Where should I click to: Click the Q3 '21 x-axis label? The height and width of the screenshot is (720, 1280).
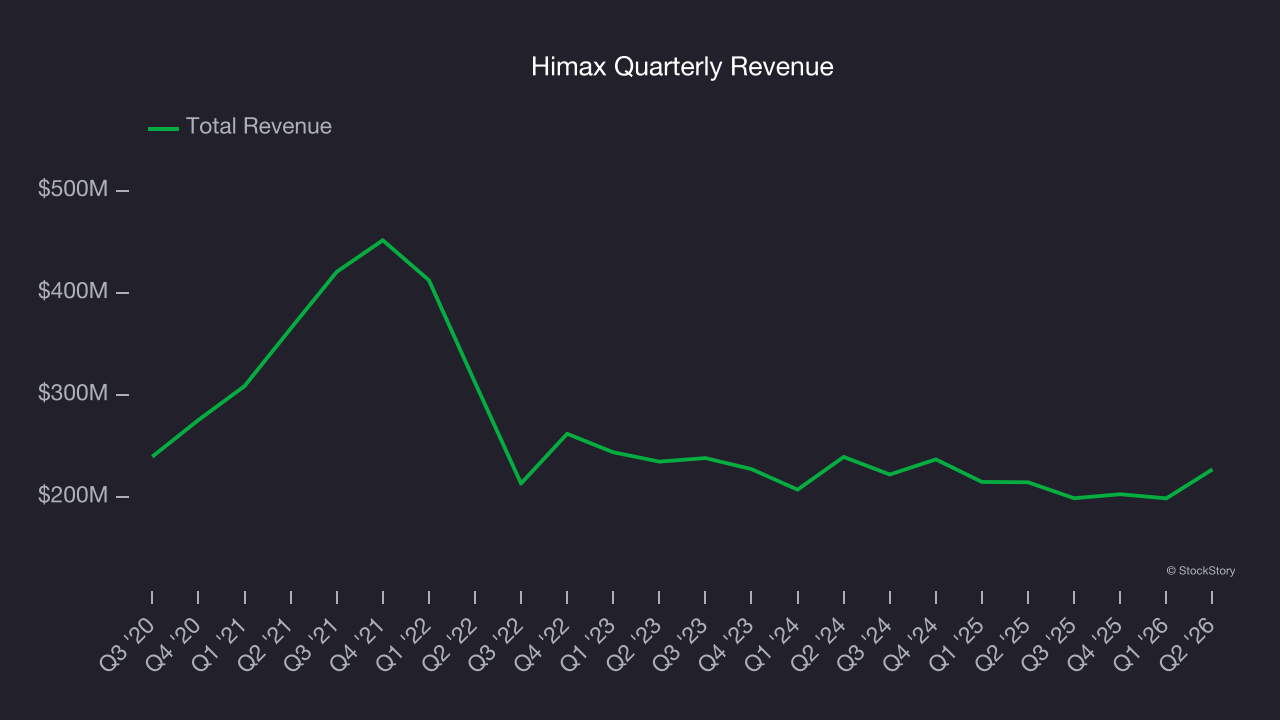(x=313, y=643)
